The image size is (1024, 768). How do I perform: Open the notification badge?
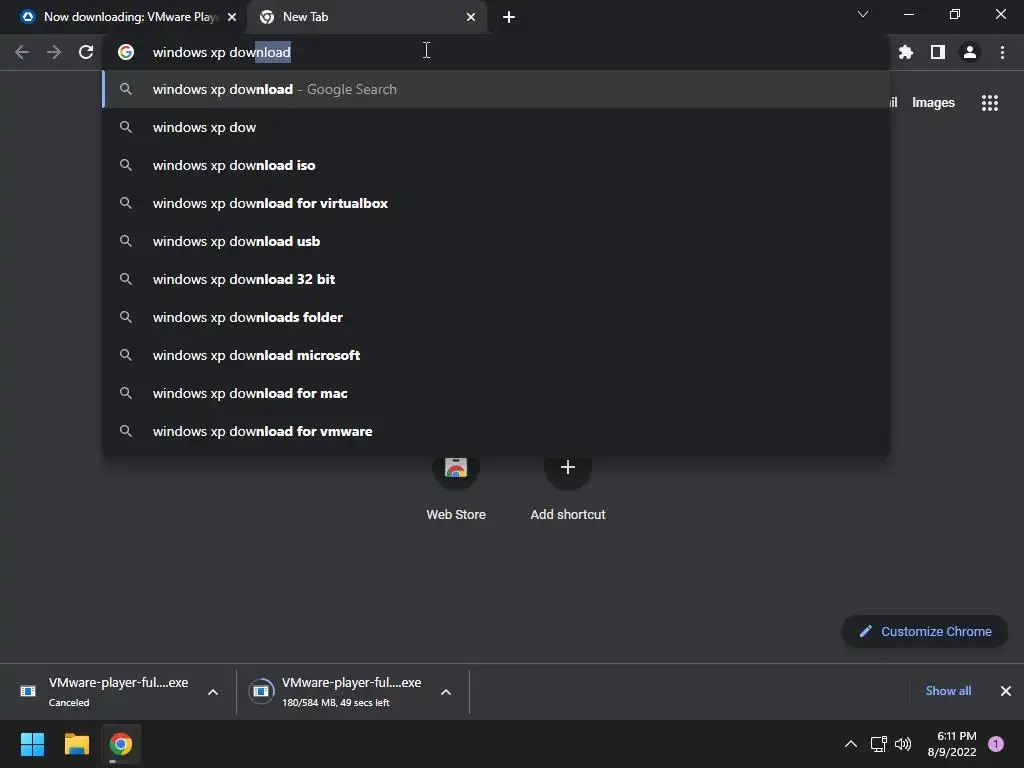pyautogui.click(x=996, y=744)
